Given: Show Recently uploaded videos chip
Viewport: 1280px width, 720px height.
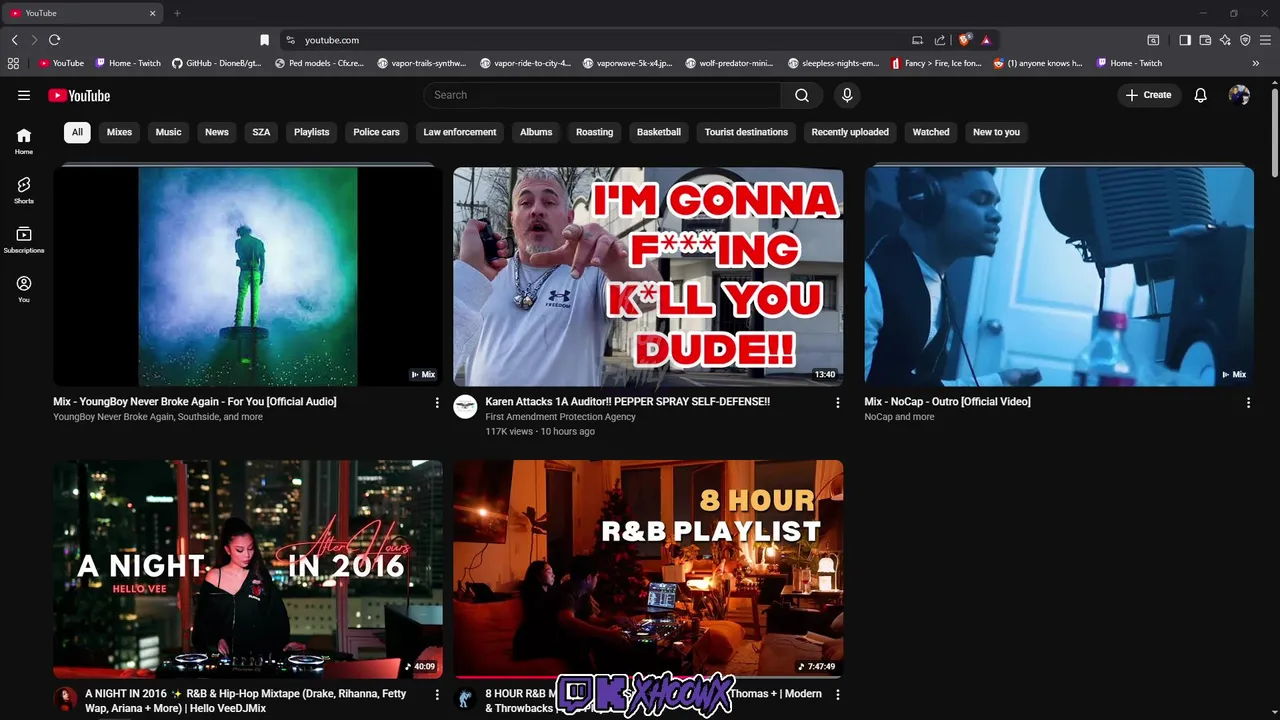Looking at the screenshot, I should pos(850,132).
